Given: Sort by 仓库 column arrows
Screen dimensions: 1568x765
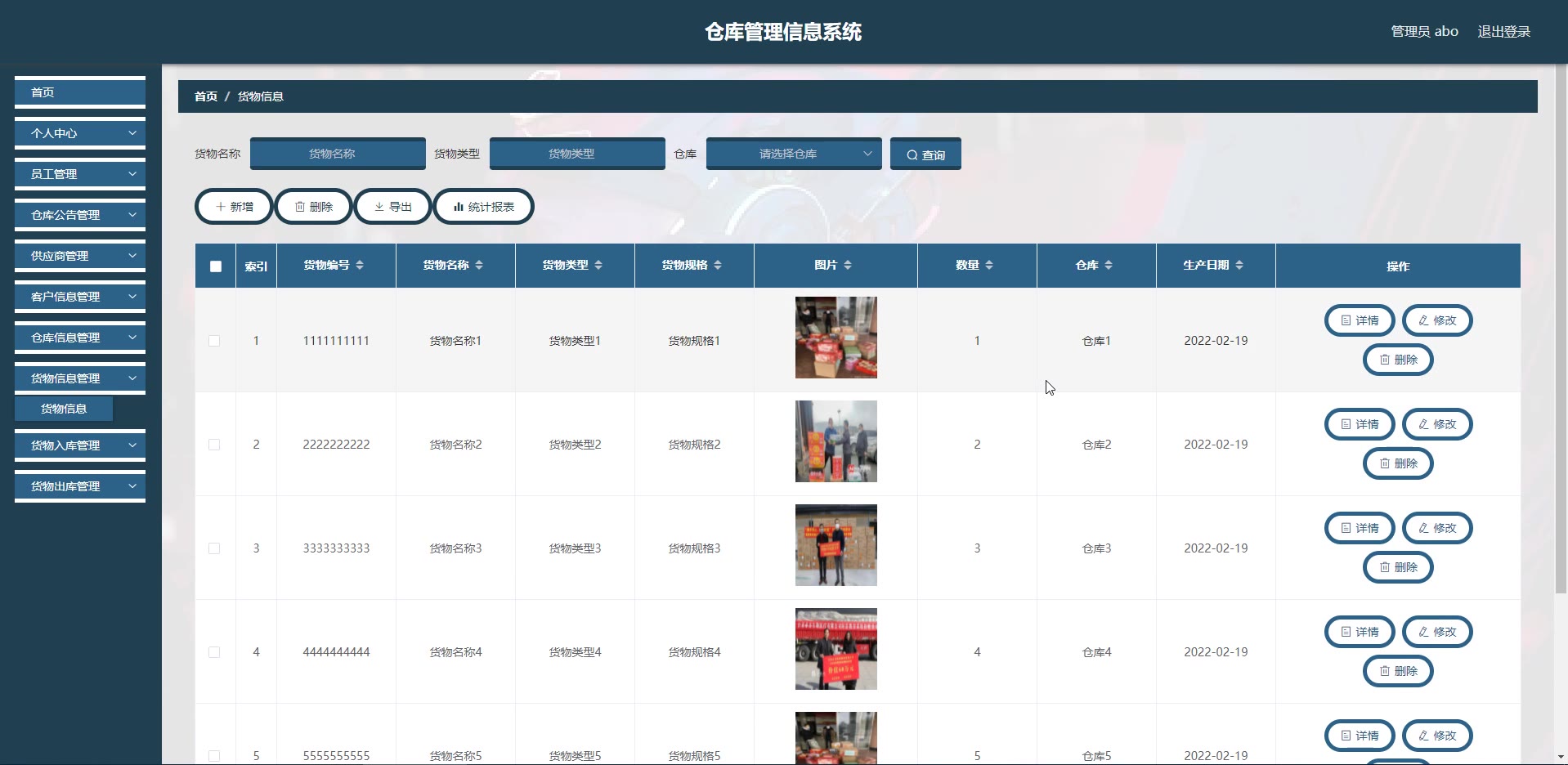Looking at the screenshot, I should (1109, 265).
